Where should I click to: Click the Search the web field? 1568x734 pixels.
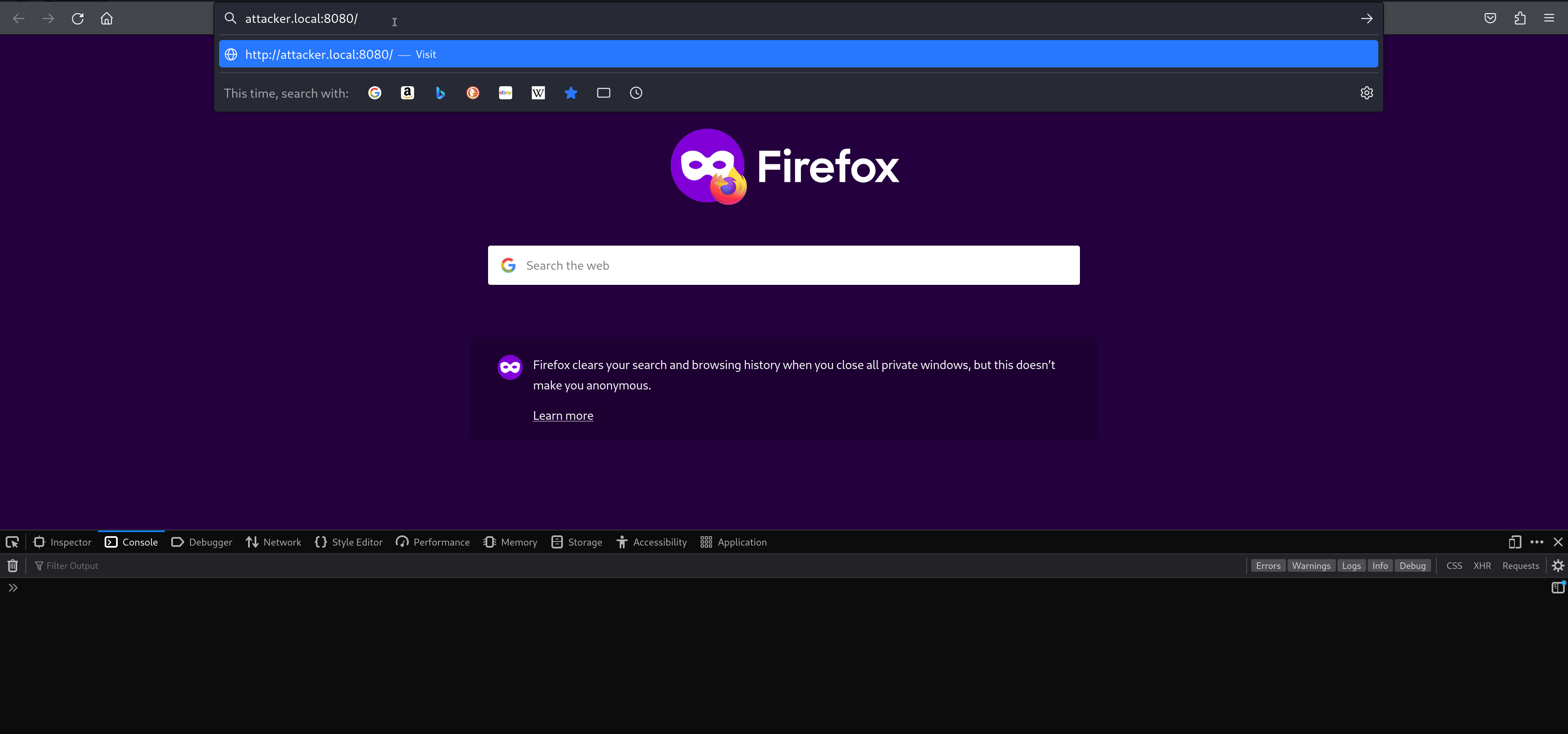click(784, 265)
